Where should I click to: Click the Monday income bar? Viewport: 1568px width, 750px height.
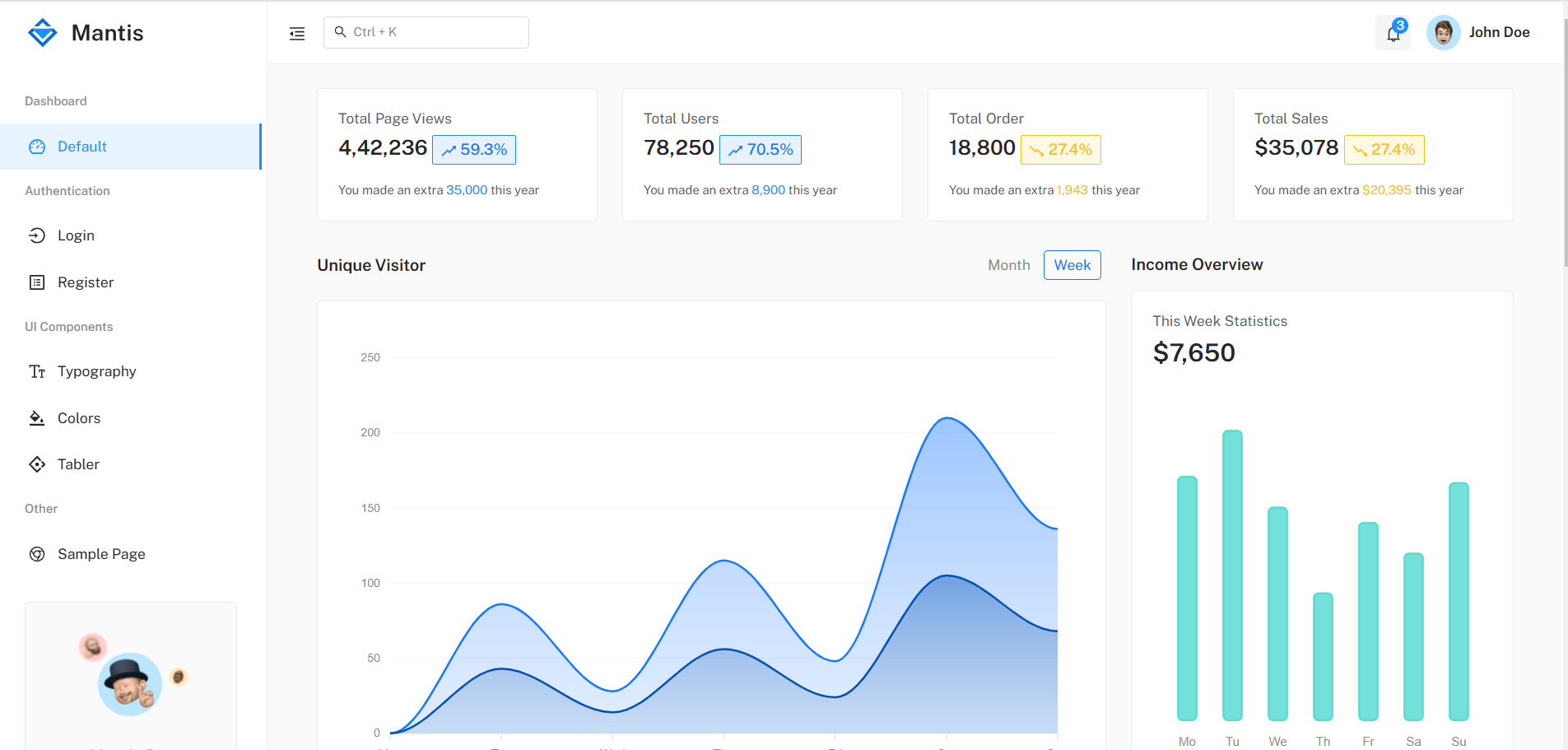point(1187,599)
